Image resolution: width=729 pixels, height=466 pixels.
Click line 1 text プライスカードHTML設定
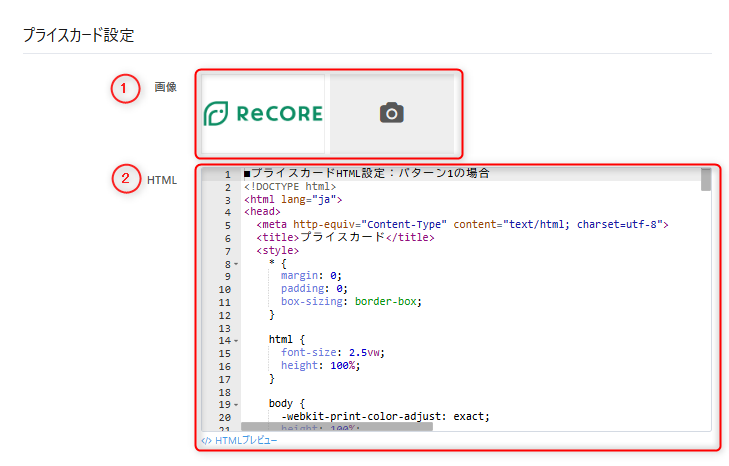(367, 173)
